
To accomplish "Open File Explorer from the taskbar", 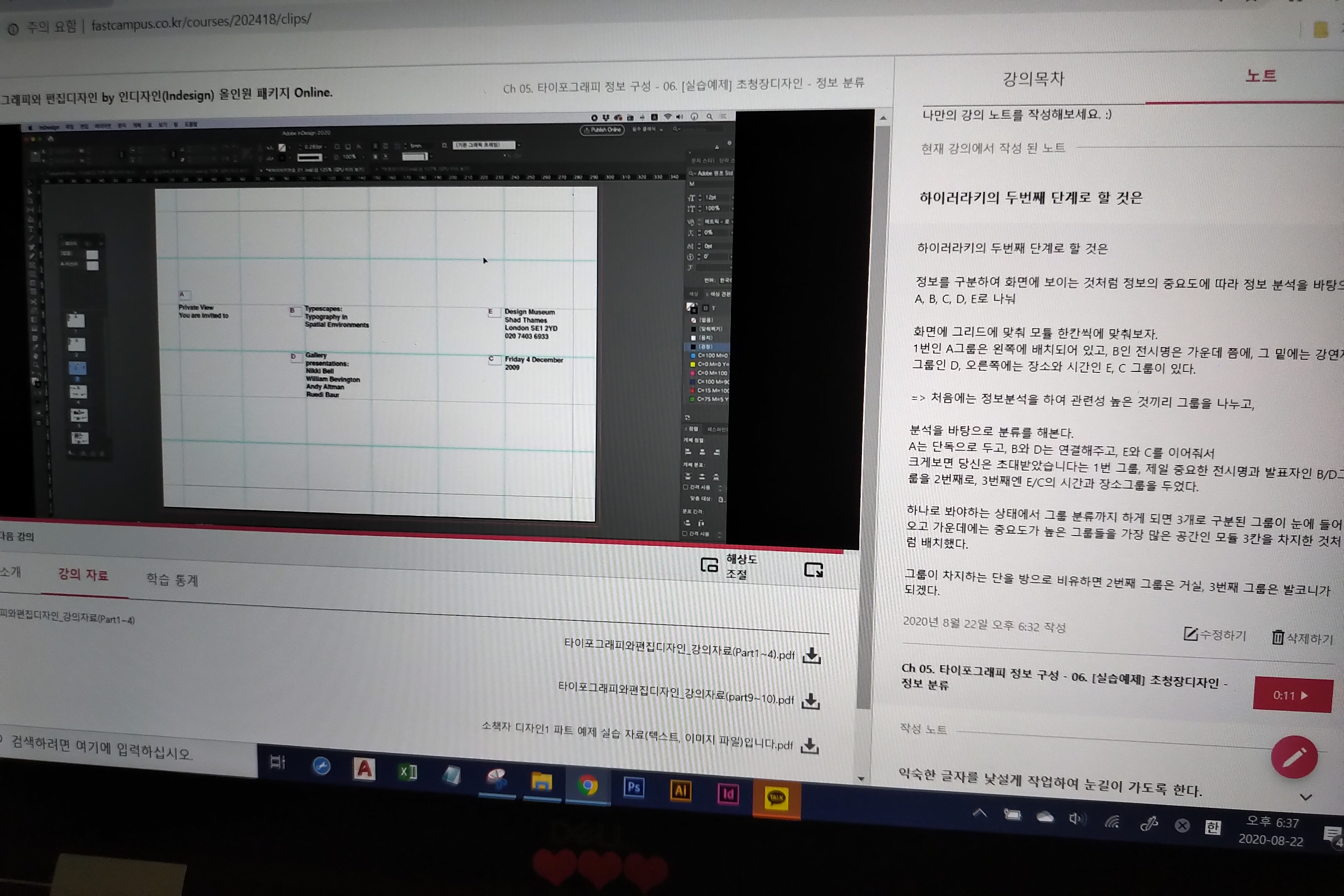I will [541, 782].
